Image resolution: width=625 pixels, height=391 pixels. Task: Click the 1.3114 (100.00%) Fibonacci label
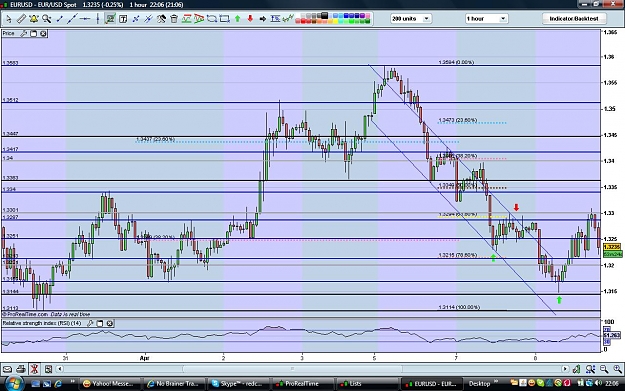[x=459, y=307]
